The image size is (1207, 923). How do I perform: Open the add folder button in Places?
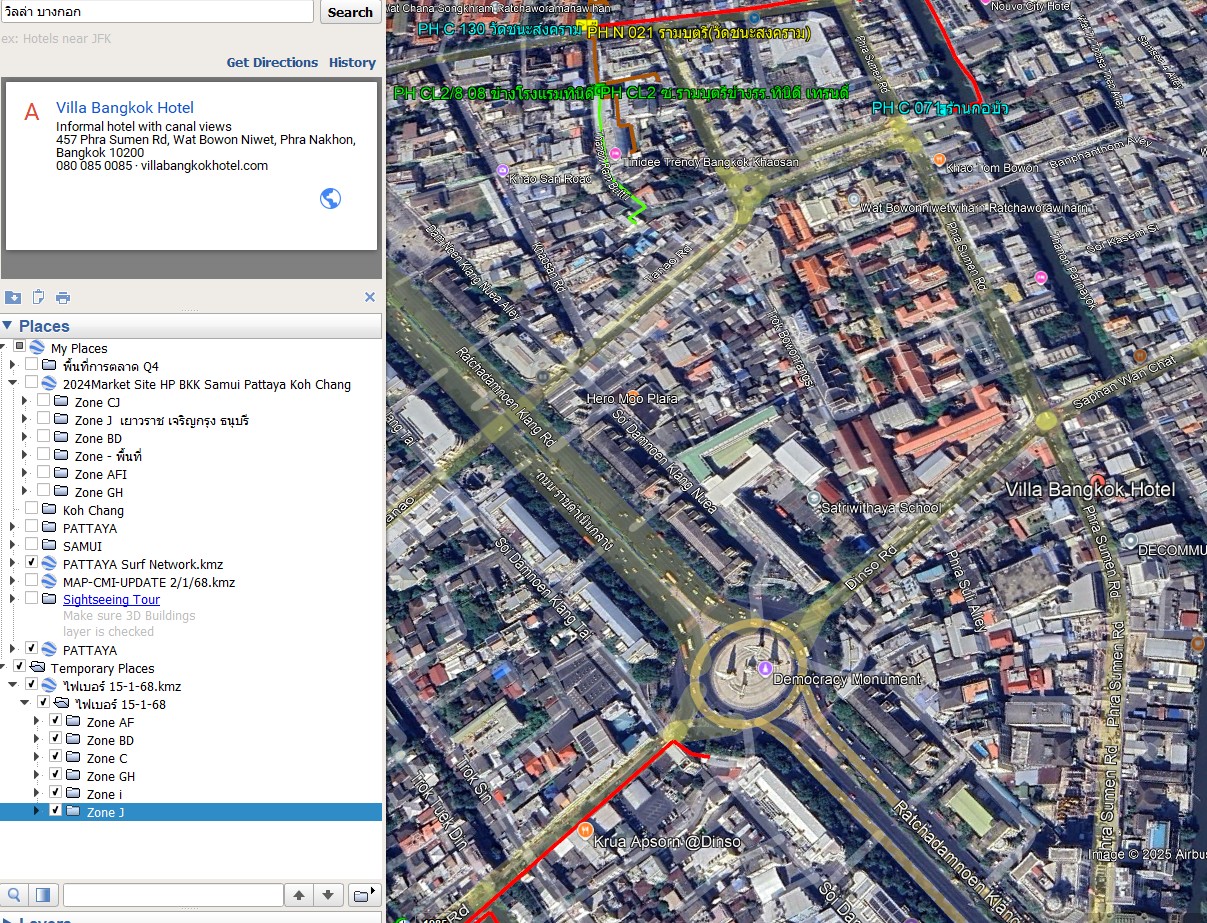(364, 894)
